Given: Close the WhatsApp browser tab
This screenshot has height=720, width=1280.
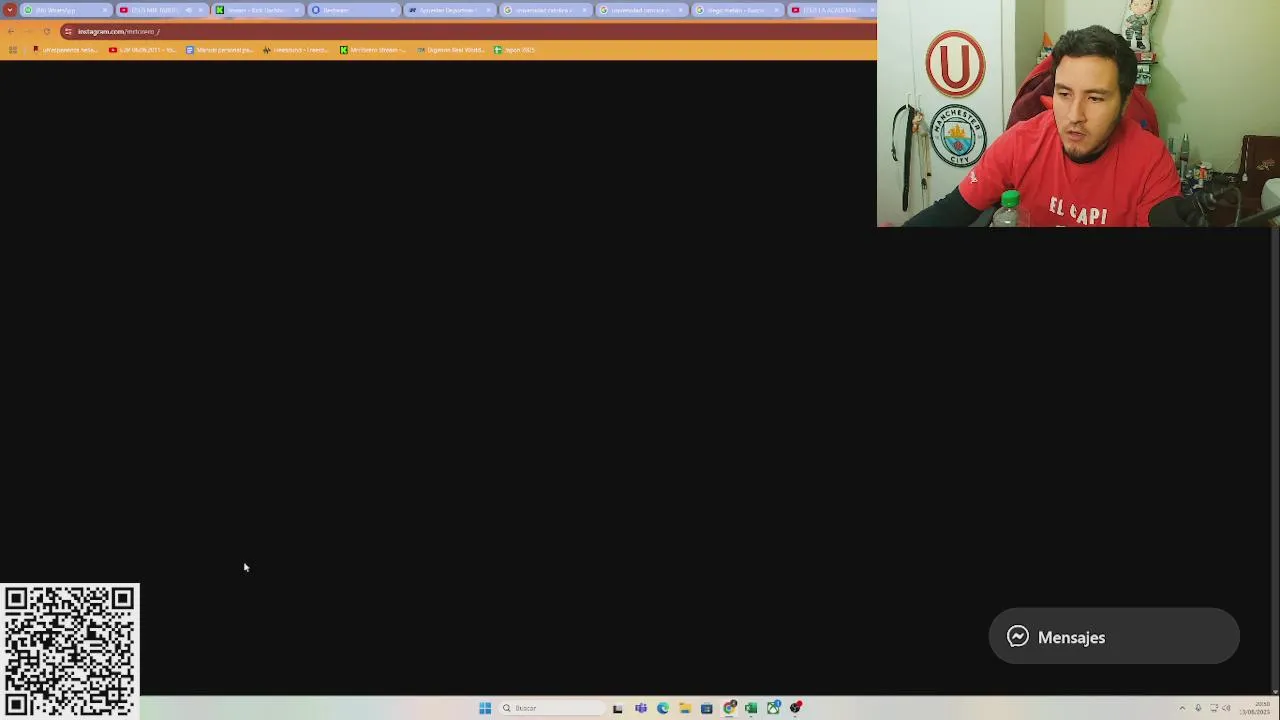Looking at the screenshot, I should coord(105,10).
